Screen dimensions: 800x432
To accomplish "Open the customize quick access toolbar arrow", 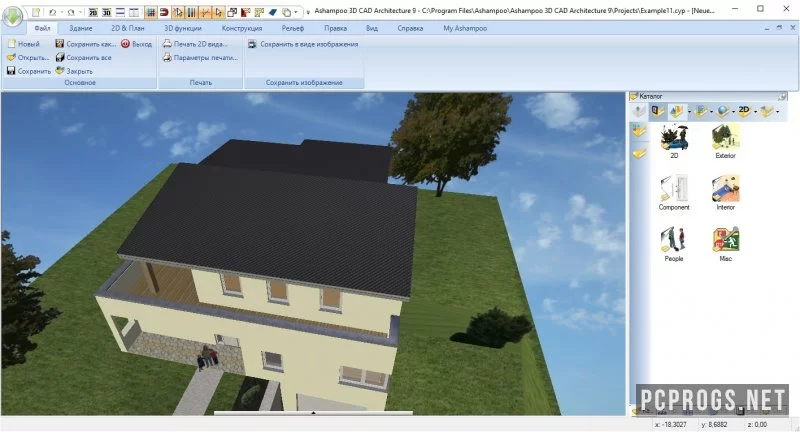I will pos(308,12).
